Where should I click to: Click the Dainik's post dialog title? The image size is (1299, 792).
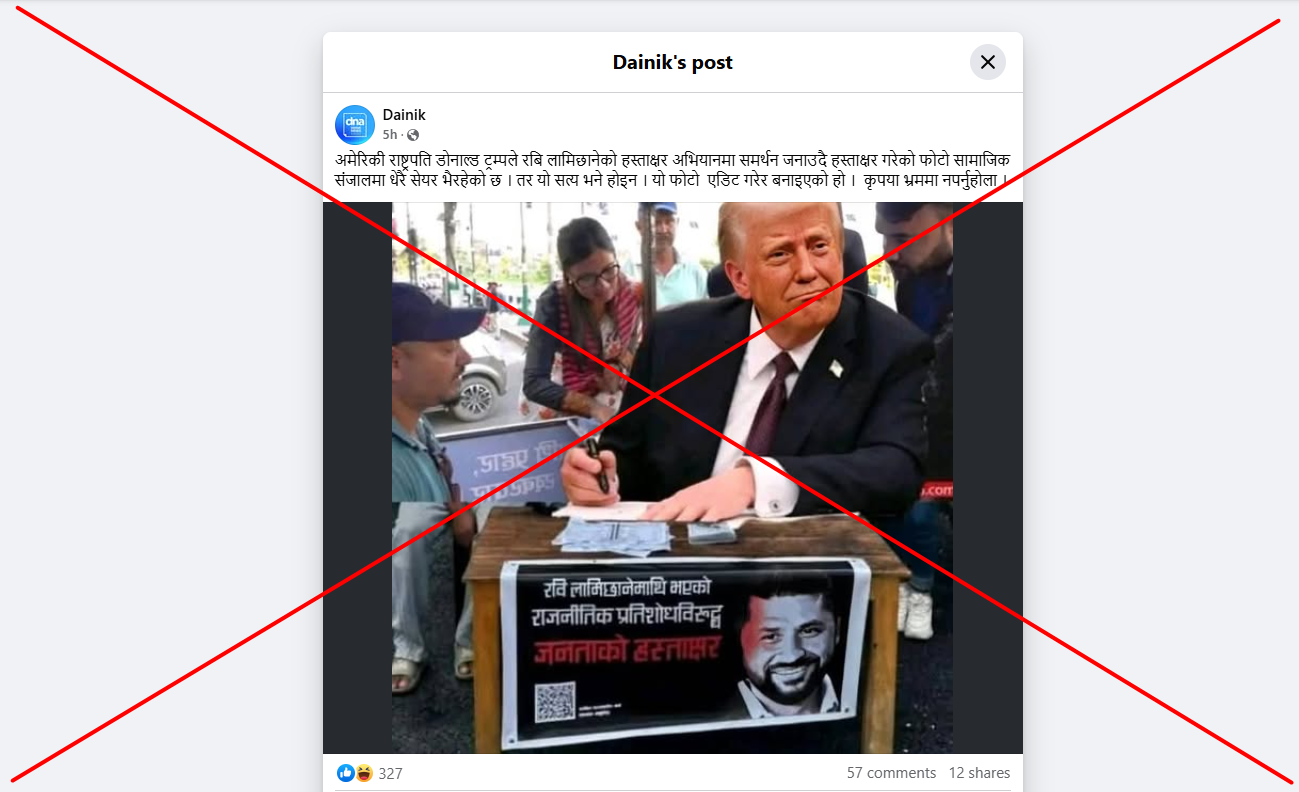pos(673,62)
